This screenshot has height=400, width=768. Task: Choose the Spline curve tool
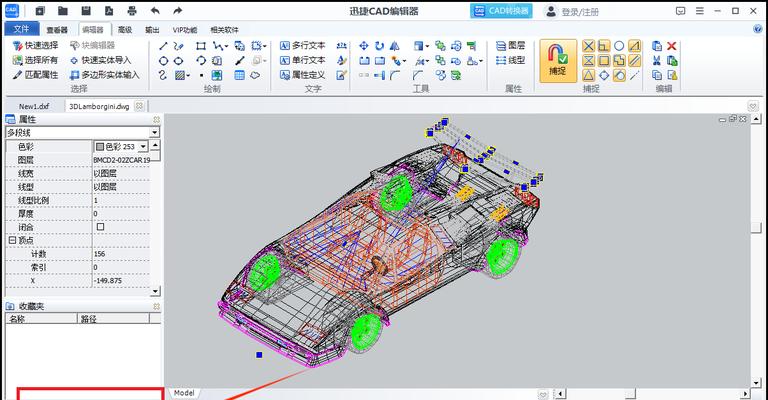tap(163, 75)
